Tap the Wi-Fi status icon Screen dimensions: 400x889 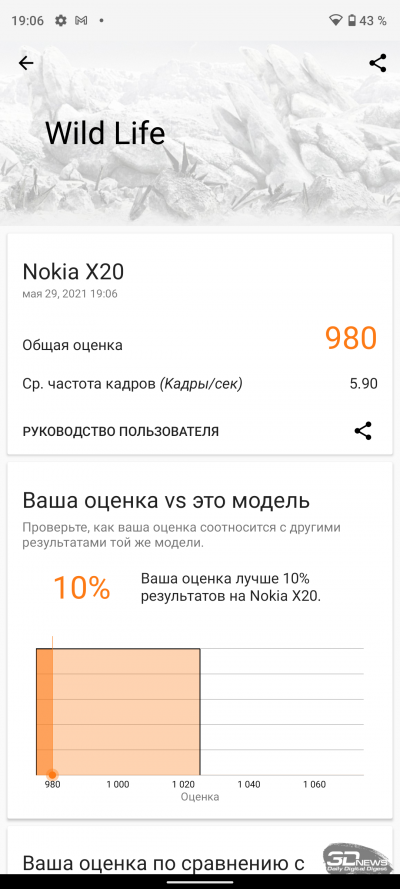click(335, 20)
